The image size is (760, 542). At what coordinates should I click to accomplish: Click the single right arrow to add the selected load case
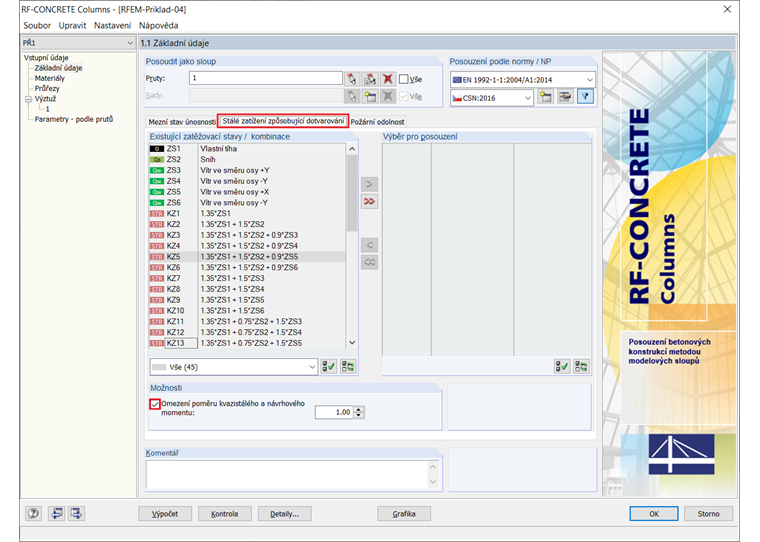pyautogui.click(x=369, y=184)
